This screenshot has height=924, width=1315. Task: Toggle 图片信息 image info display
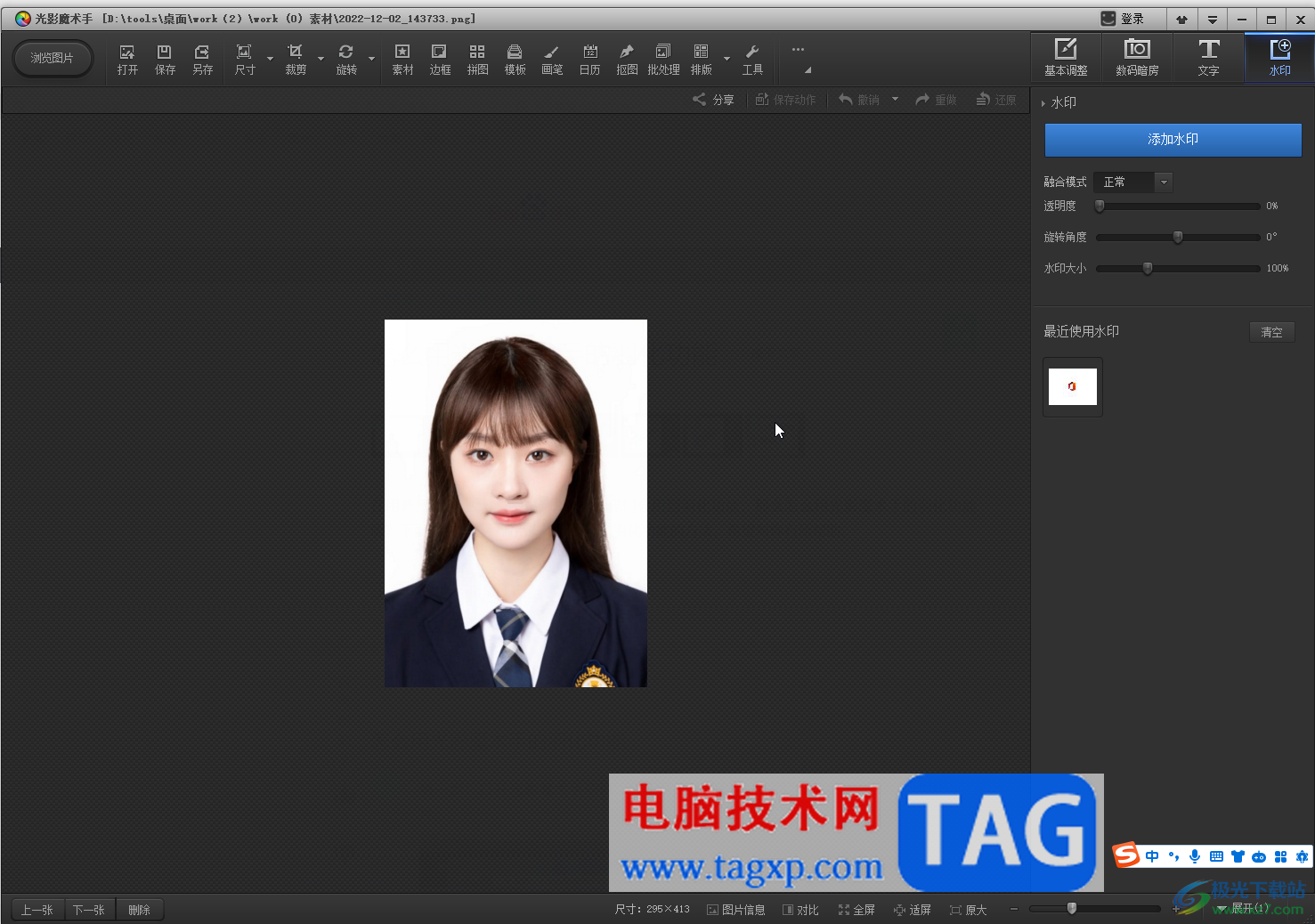pos(736,910)
